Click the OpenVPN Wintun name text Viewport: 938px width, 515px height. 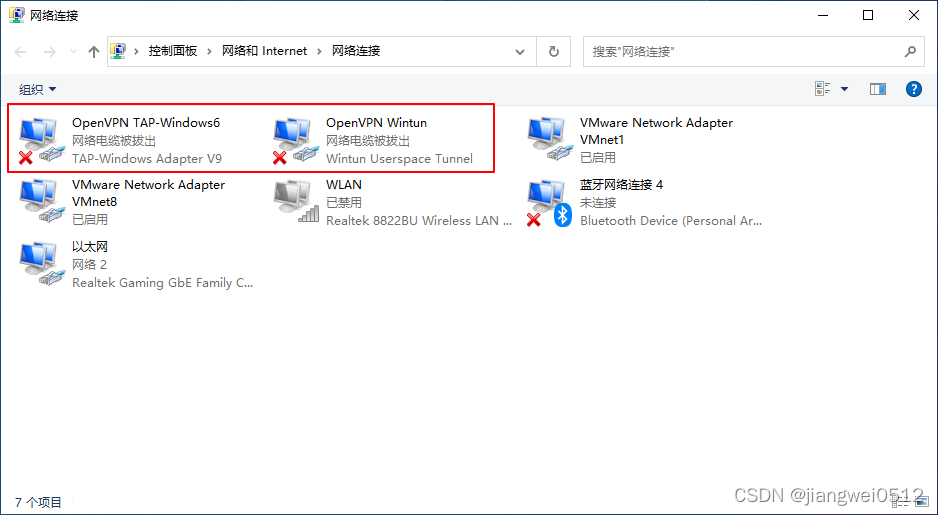click(376, 123)
